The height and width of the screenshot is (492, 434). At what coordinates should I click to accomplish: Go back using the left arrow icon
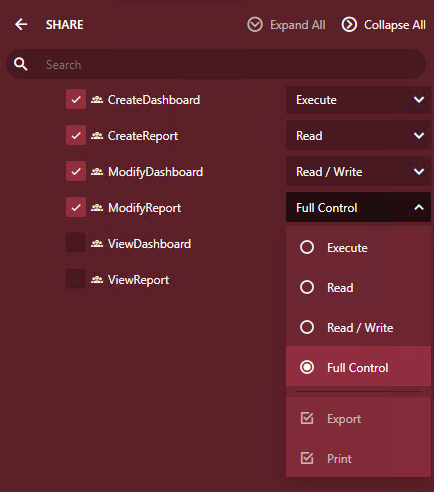click(21, 25)
